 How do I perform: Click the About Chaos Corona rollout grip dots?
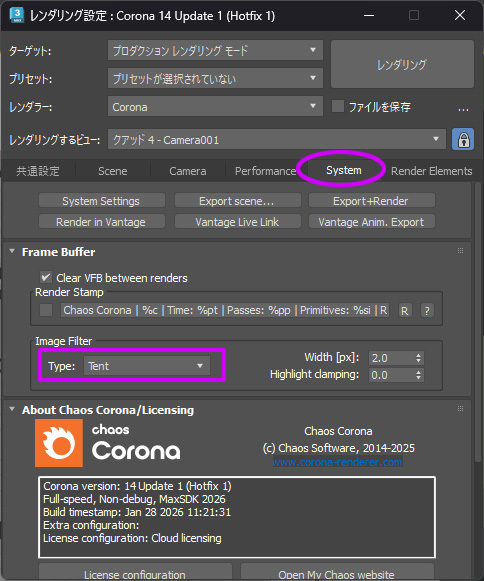pos(460,408)
